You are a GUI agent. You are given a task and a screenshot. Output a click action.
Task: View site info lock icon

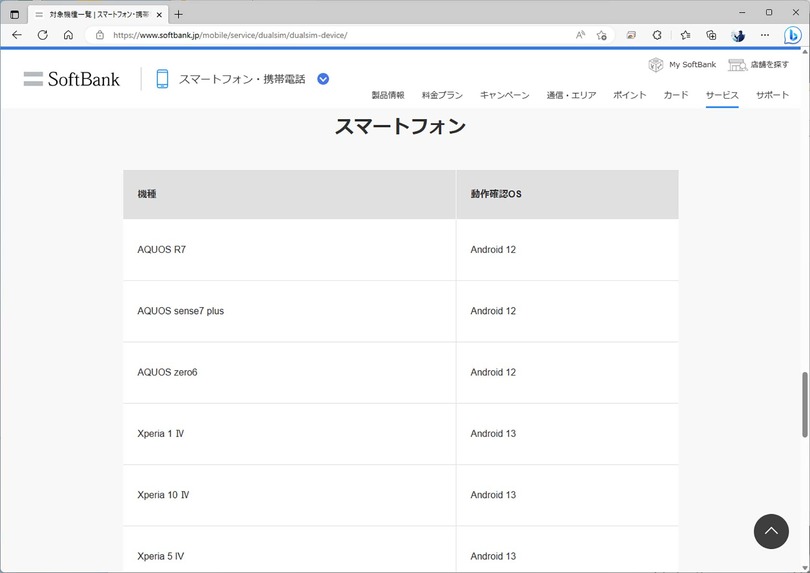(100, 35)
